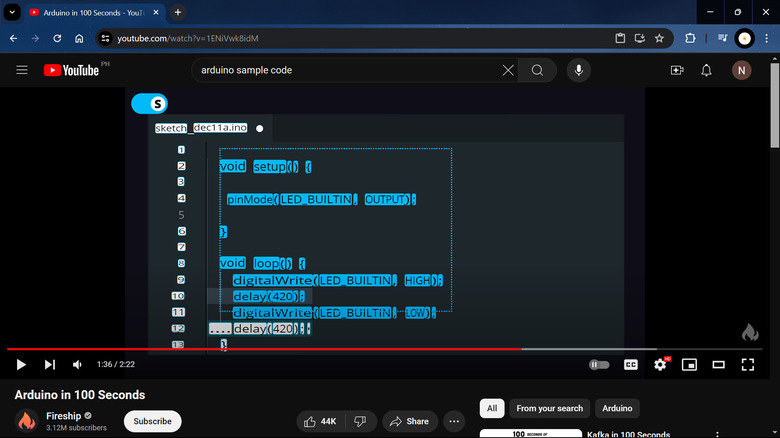Open the YouTube guide hamburger menu
Screen dimensions: 780x438
pos(21,70)
